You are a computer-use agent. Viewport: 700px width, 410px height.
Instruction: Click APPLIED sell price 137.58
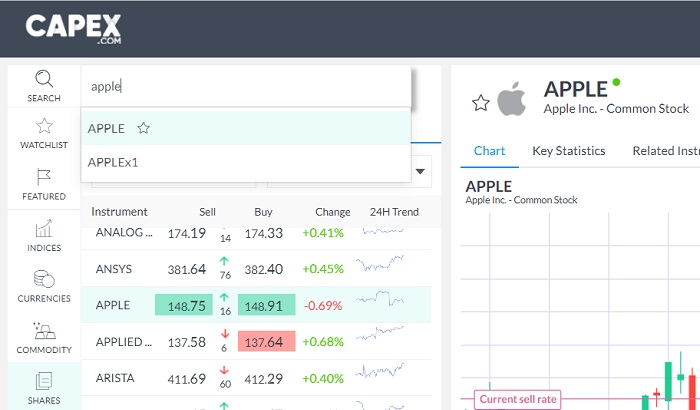coord(187,342)
